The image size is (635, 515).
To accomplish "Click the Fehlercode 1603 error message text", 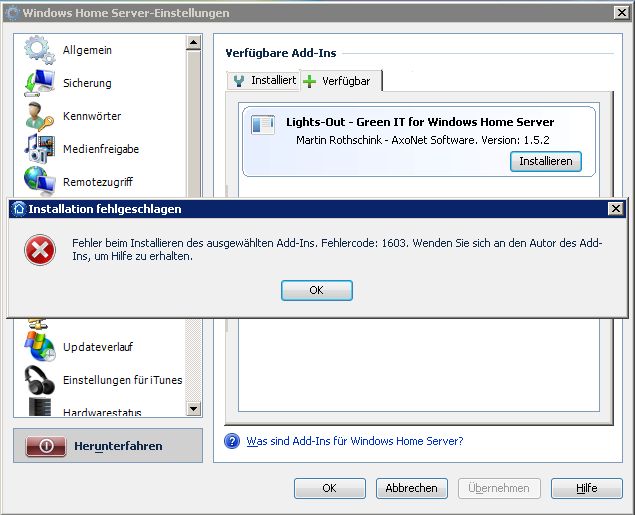I will (x=337, y=249).
